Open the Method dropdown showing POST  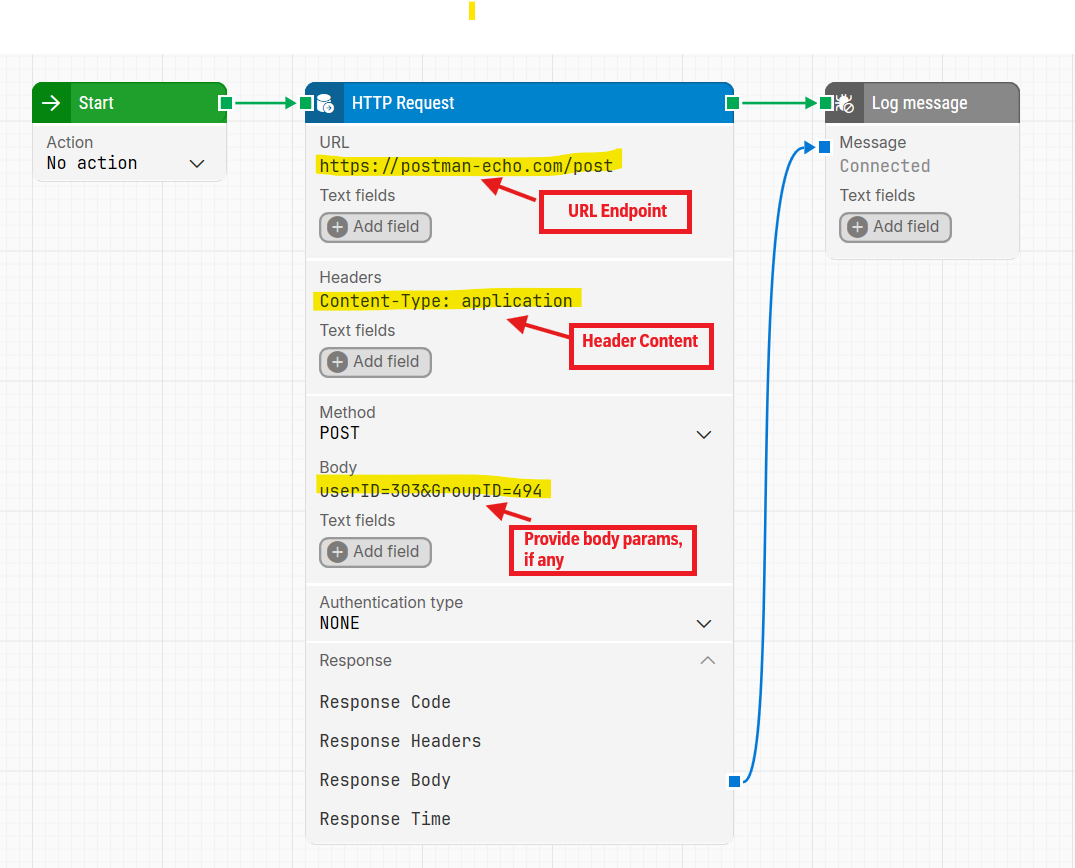[x=703, y=435]
